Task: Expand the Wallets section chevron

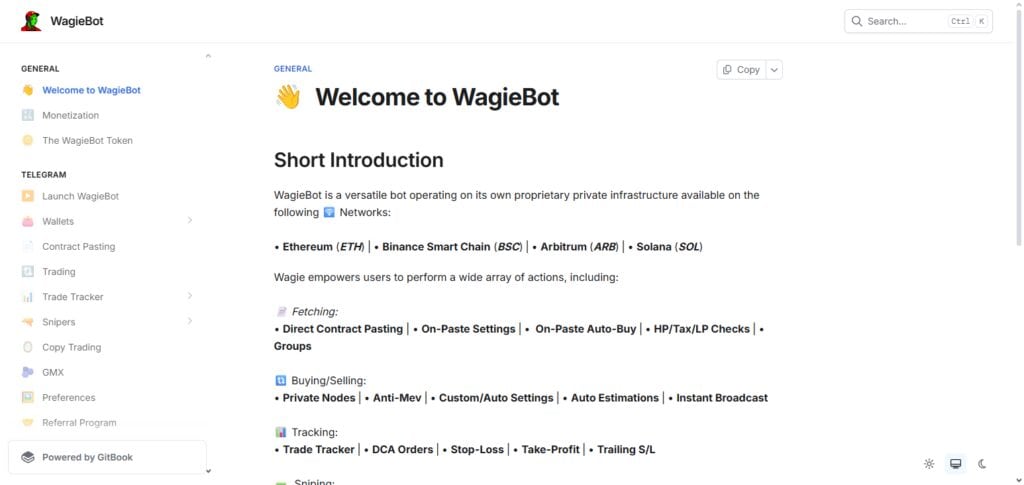Action: [x=189, y=221]
